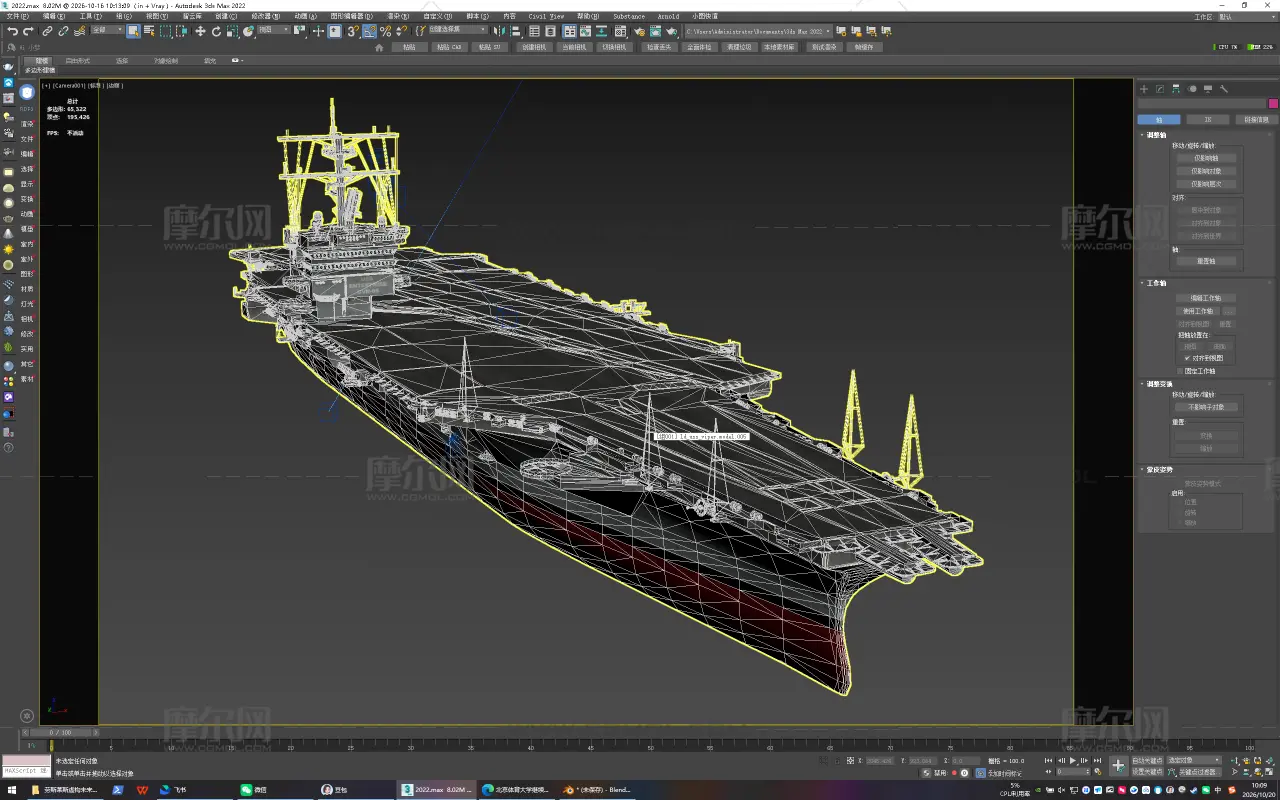
Task: Click the magenta object color swatch
Action: [x=1273, y=104]
